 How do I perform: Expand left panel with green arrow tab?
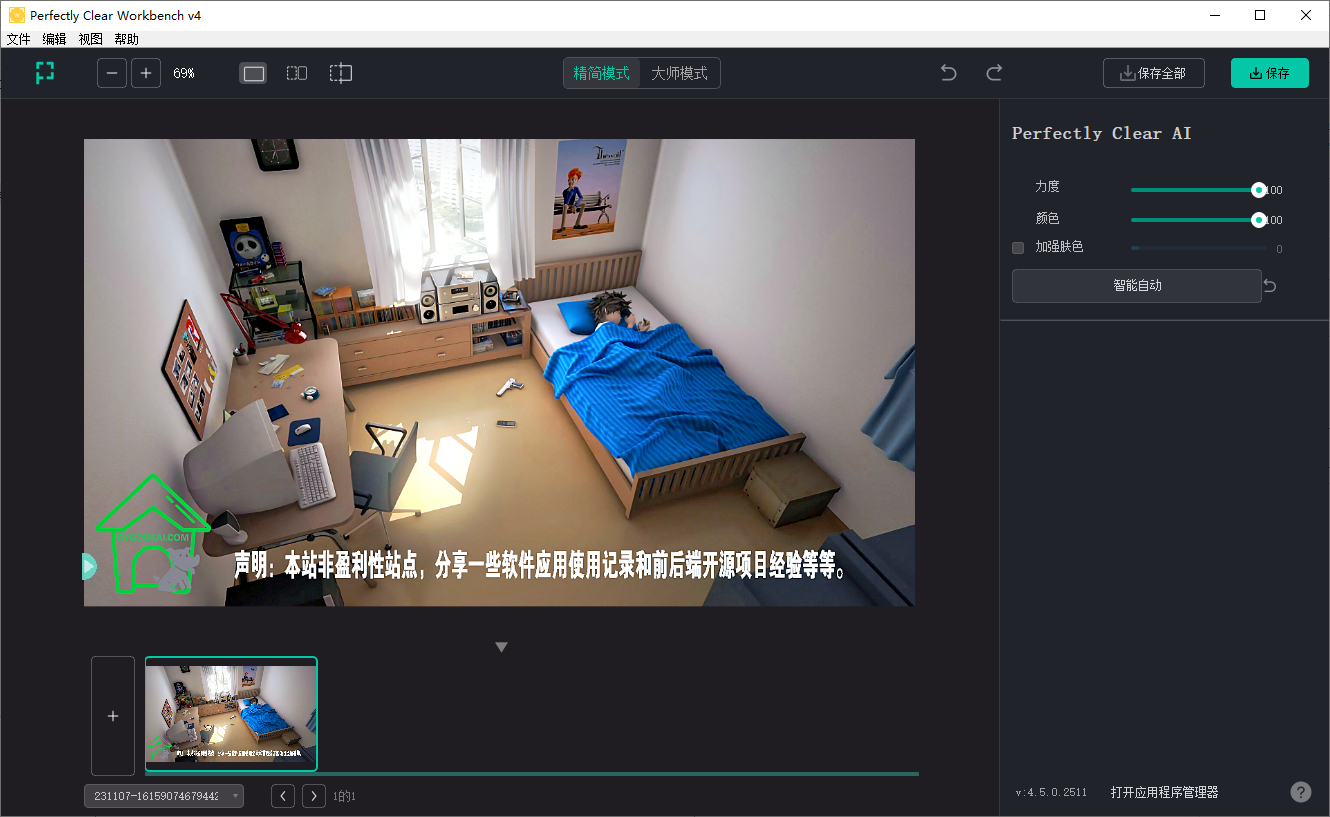tap(88, 566)
